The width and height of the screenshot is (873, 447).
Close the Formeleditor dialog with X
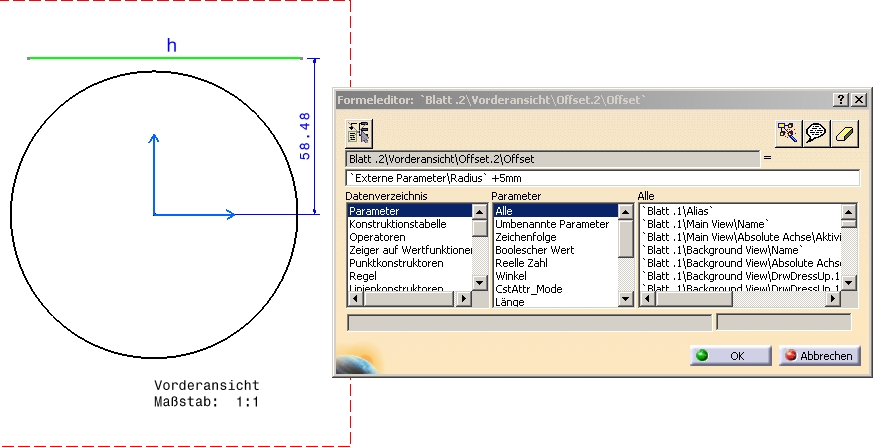point(859,100)
